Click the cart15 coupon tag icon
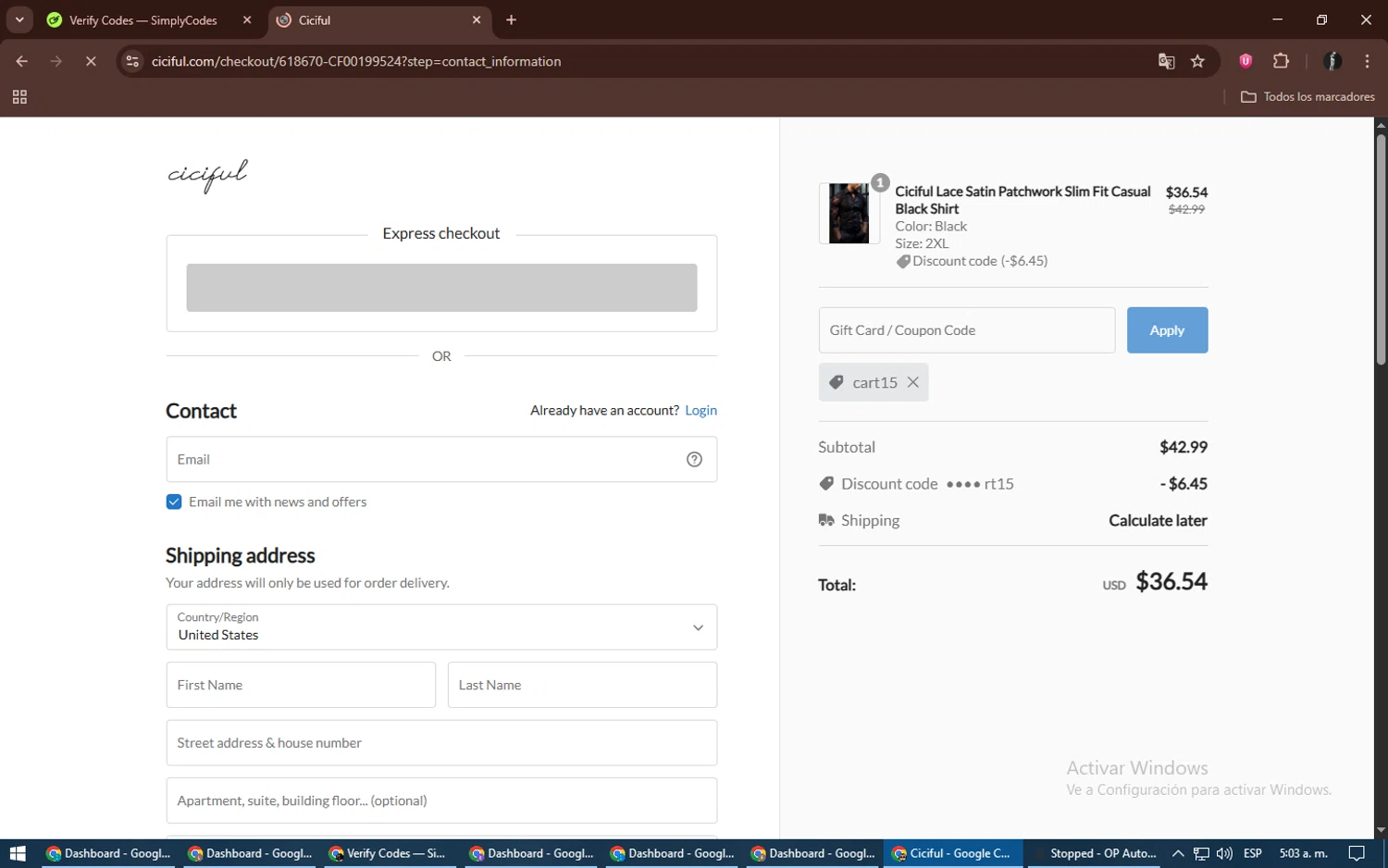 click(837, 382)
